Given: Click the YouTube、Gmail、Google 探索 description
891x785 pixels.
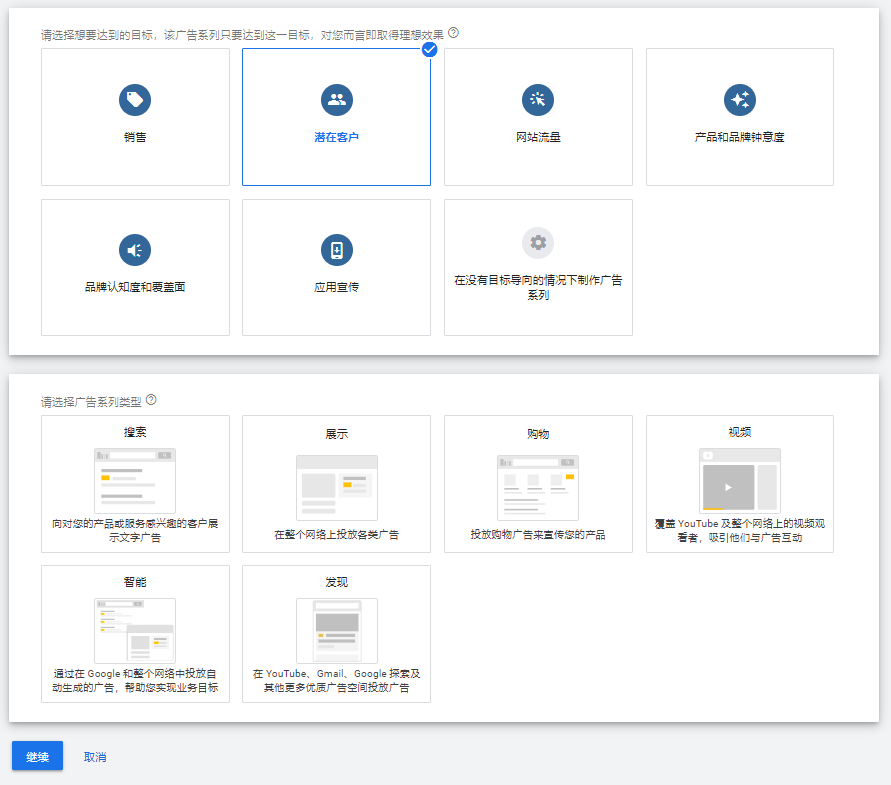Looking at the screenshot, I should [336, 680].
